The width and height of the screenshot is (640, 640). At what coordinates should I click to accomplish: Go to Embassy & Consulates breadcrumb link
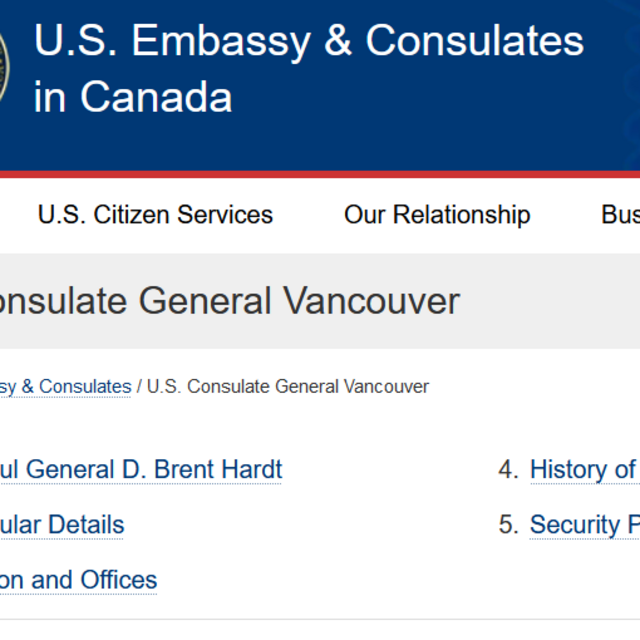66,386
